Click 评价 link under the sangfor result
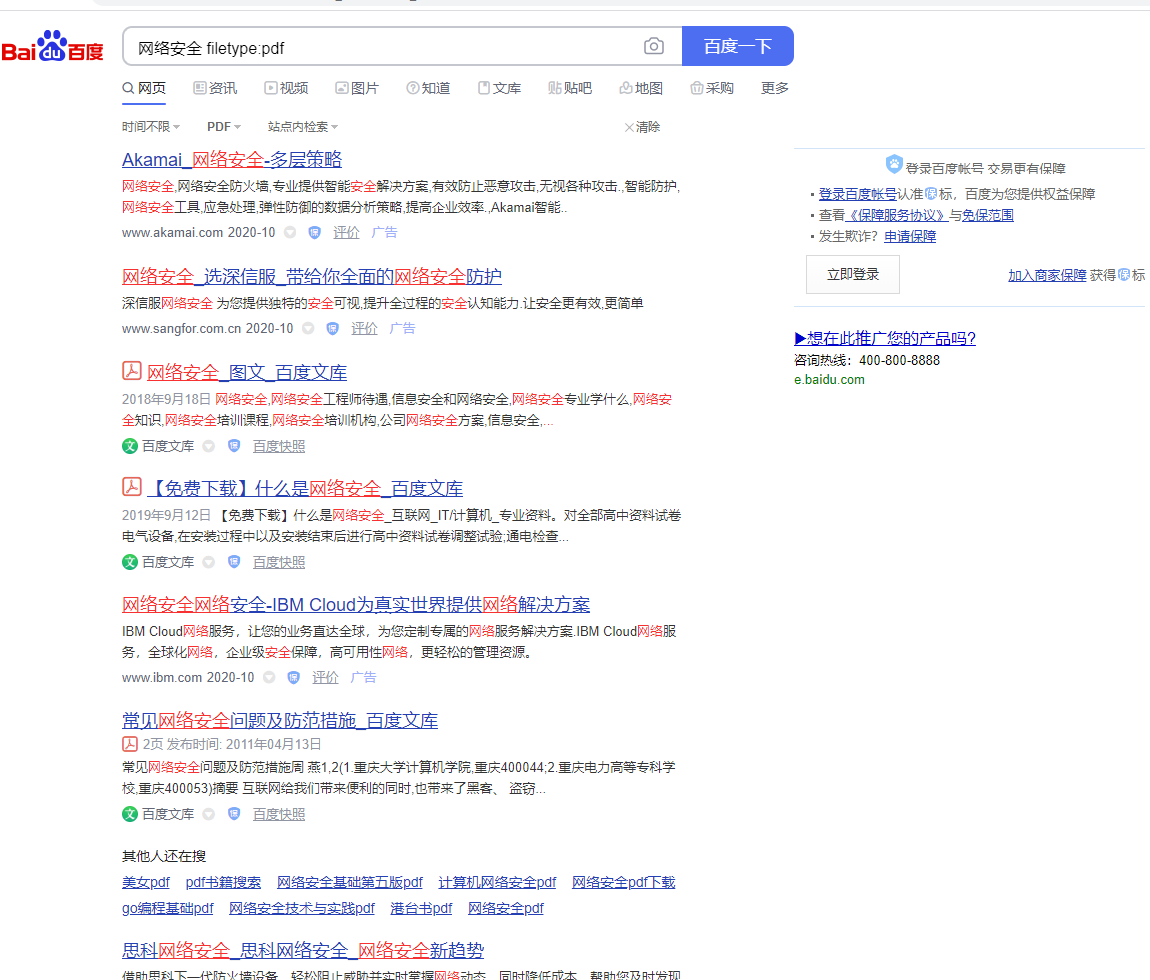1150x980 pixels. point(364,329)
